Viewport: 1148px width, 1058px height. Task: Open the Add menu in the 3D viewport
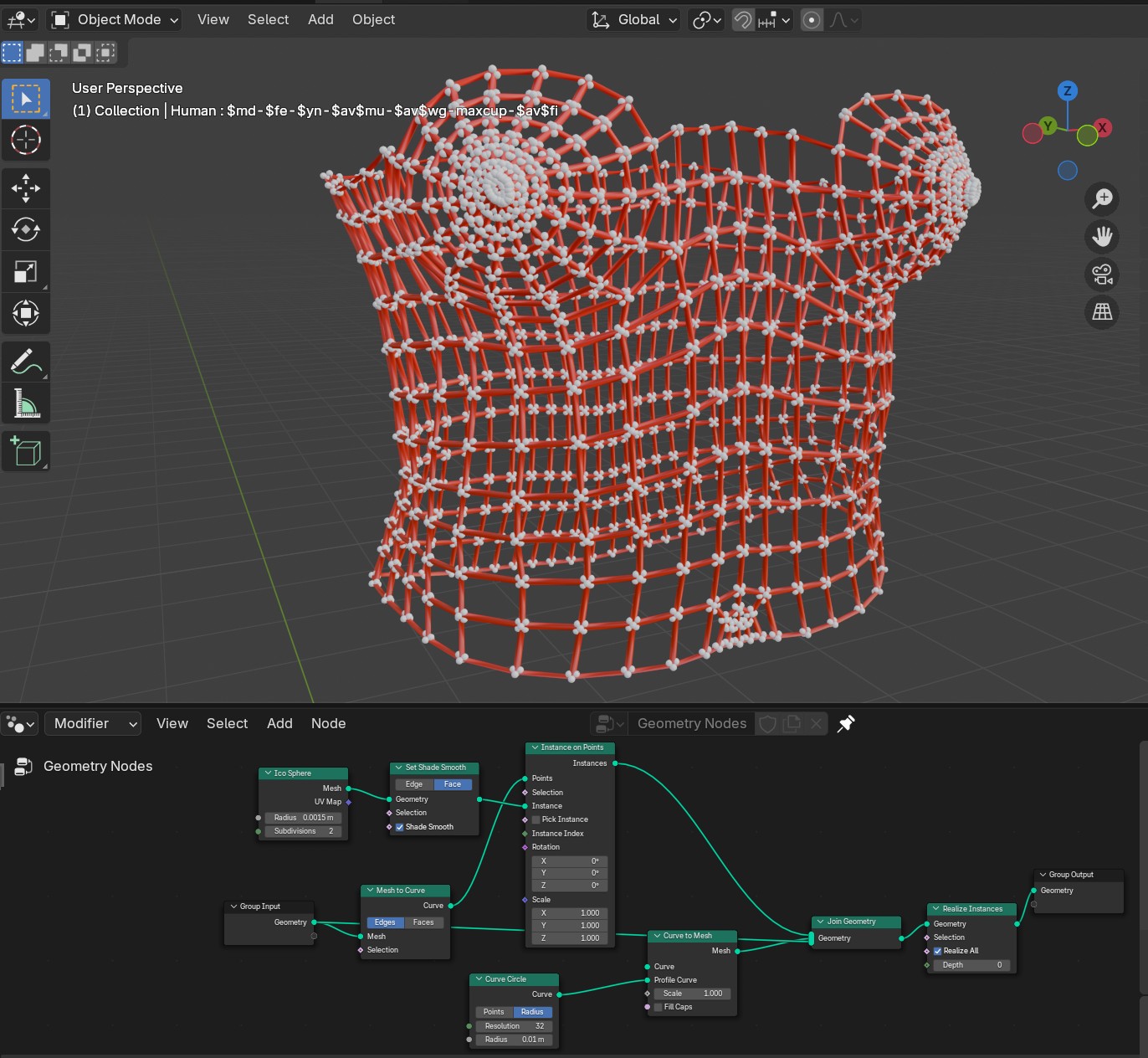click(x=320, y=19)
